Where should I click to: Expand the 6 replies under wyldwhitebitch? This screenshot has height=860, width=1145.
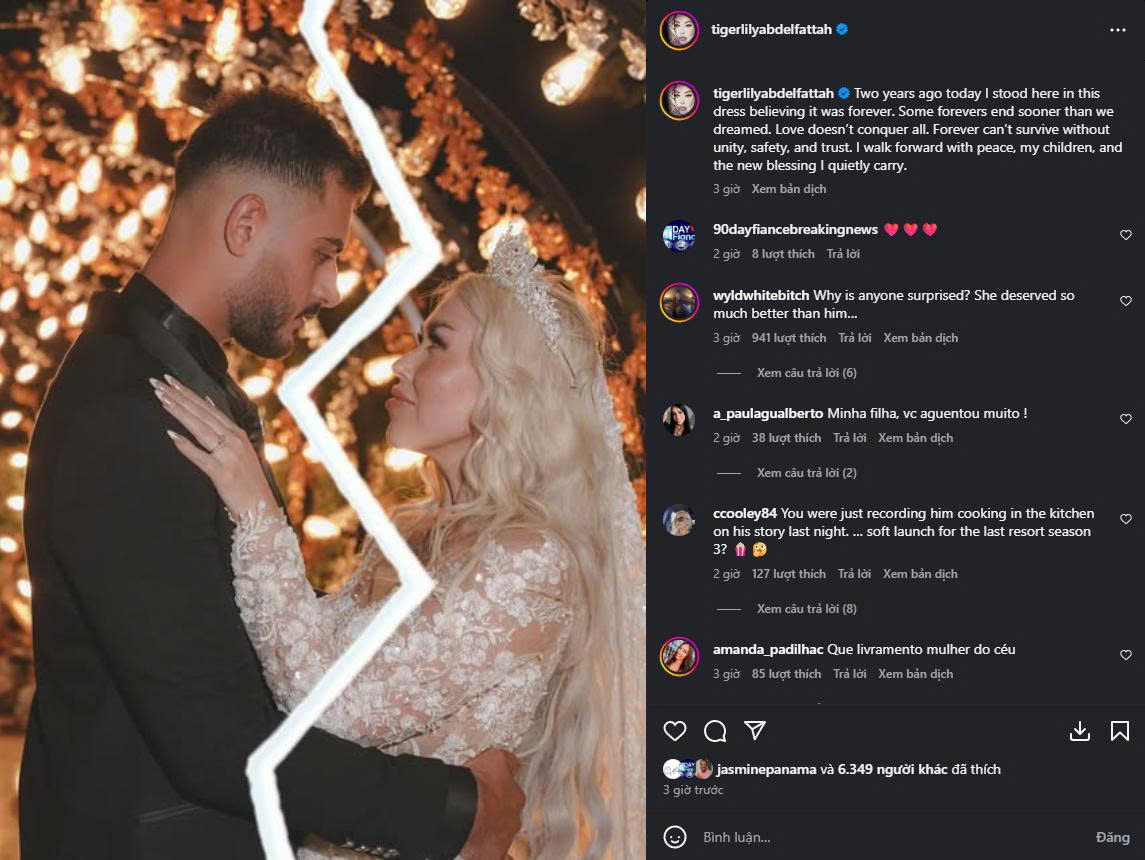806,373
